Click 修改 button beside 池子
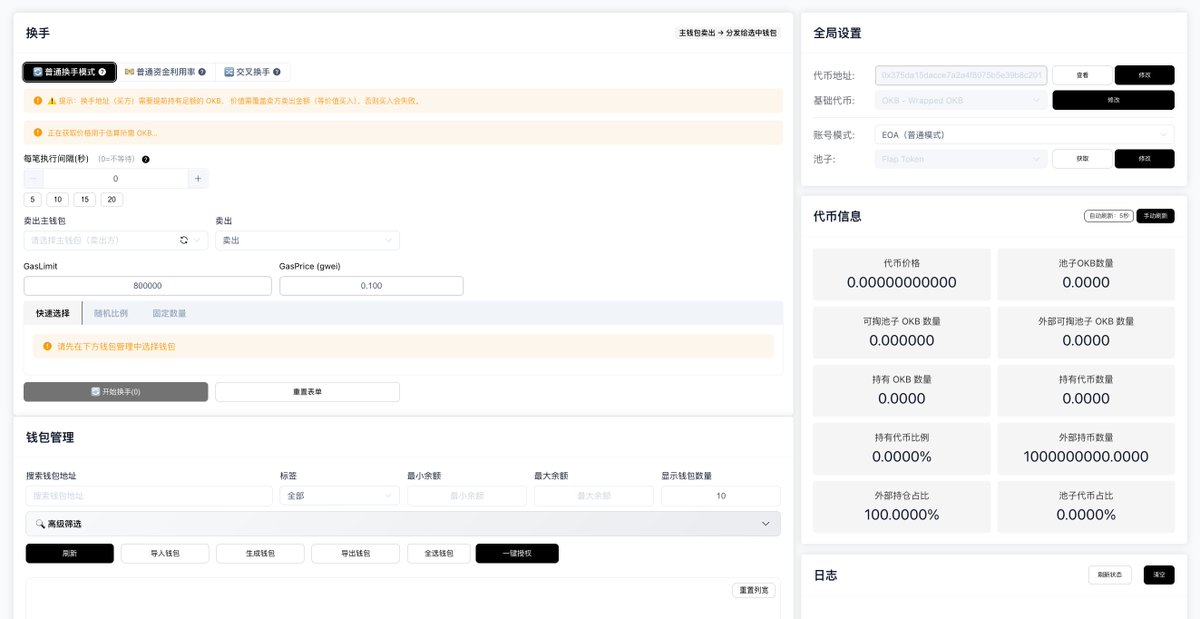Image resolution: width=1200 pixels, height=619 pixels. click(1145, 159)
